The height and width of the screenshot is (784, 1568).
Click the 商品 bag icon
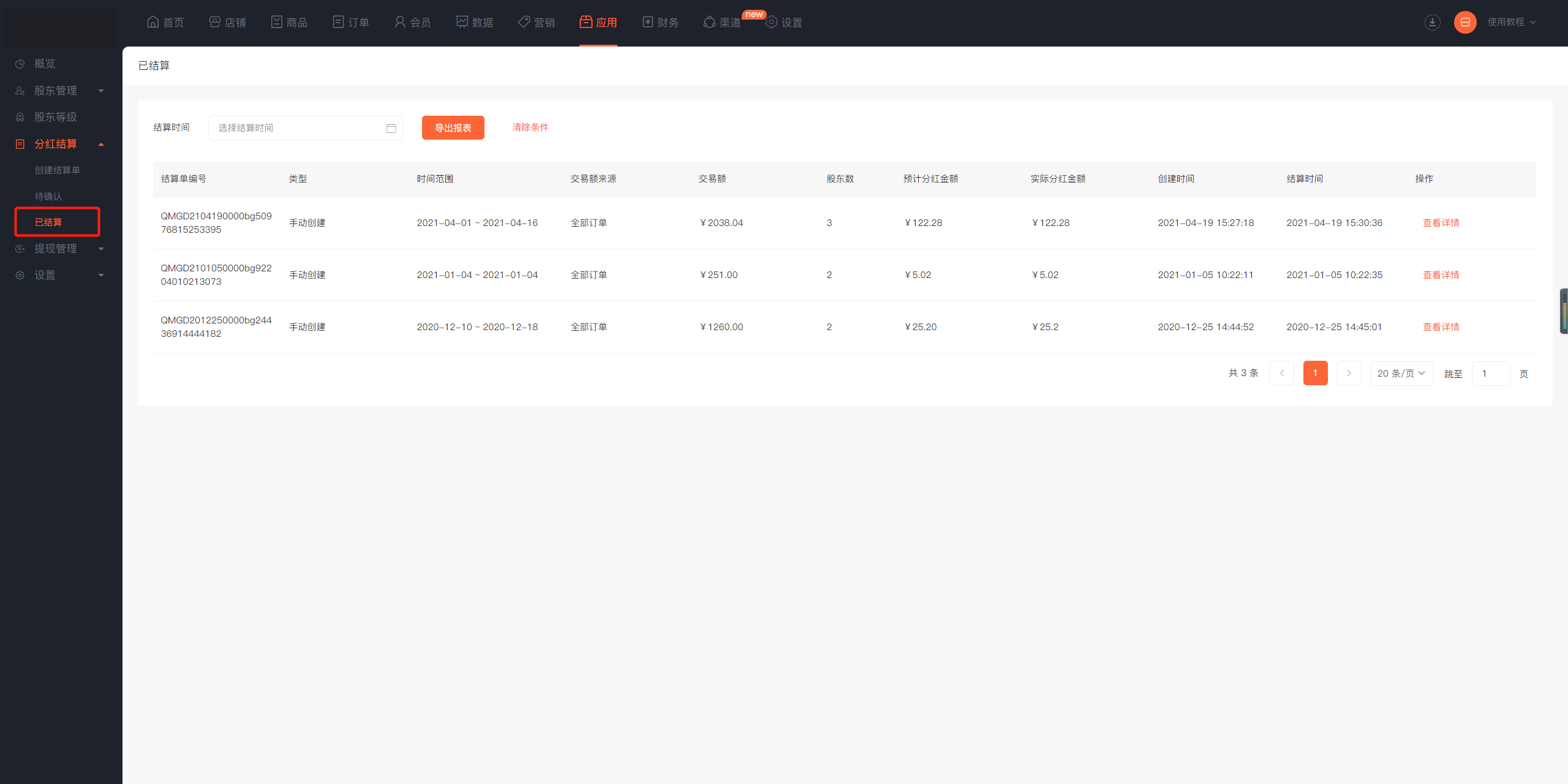[x=277, y=22]
